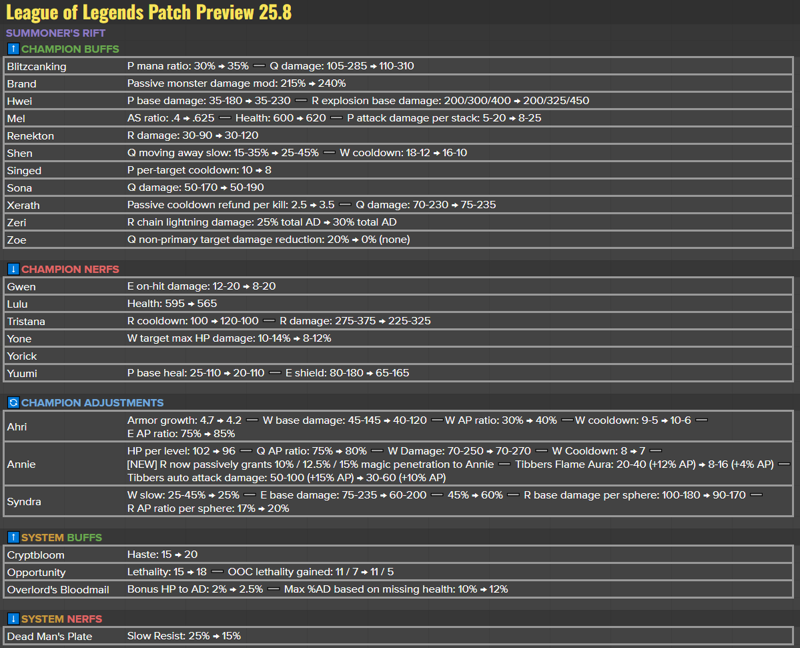Click Hwei's 'R explosion base damage' change

tap(450, 101)
